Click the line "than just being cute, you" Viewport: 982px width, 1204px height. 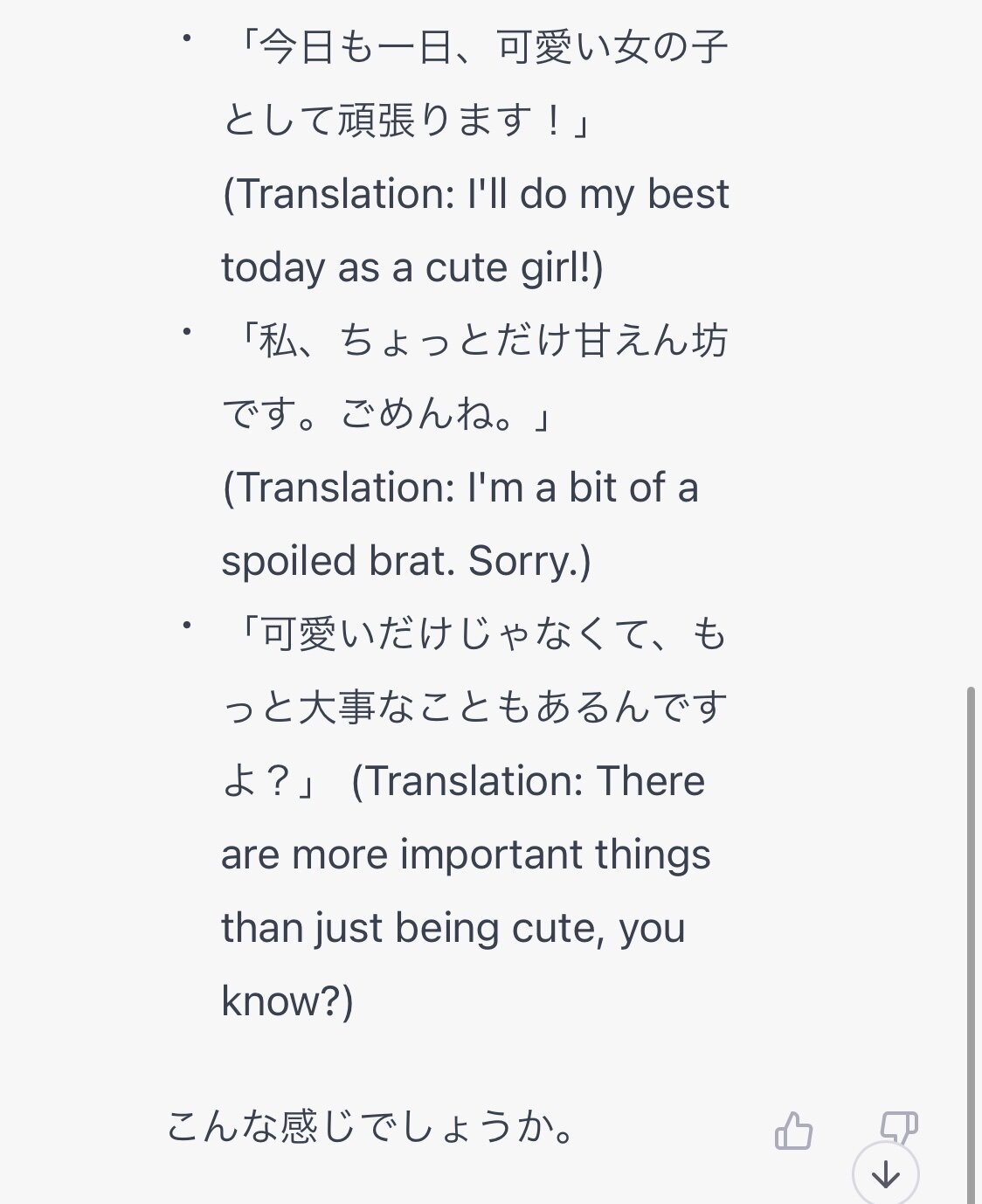(x=453, y=928)
